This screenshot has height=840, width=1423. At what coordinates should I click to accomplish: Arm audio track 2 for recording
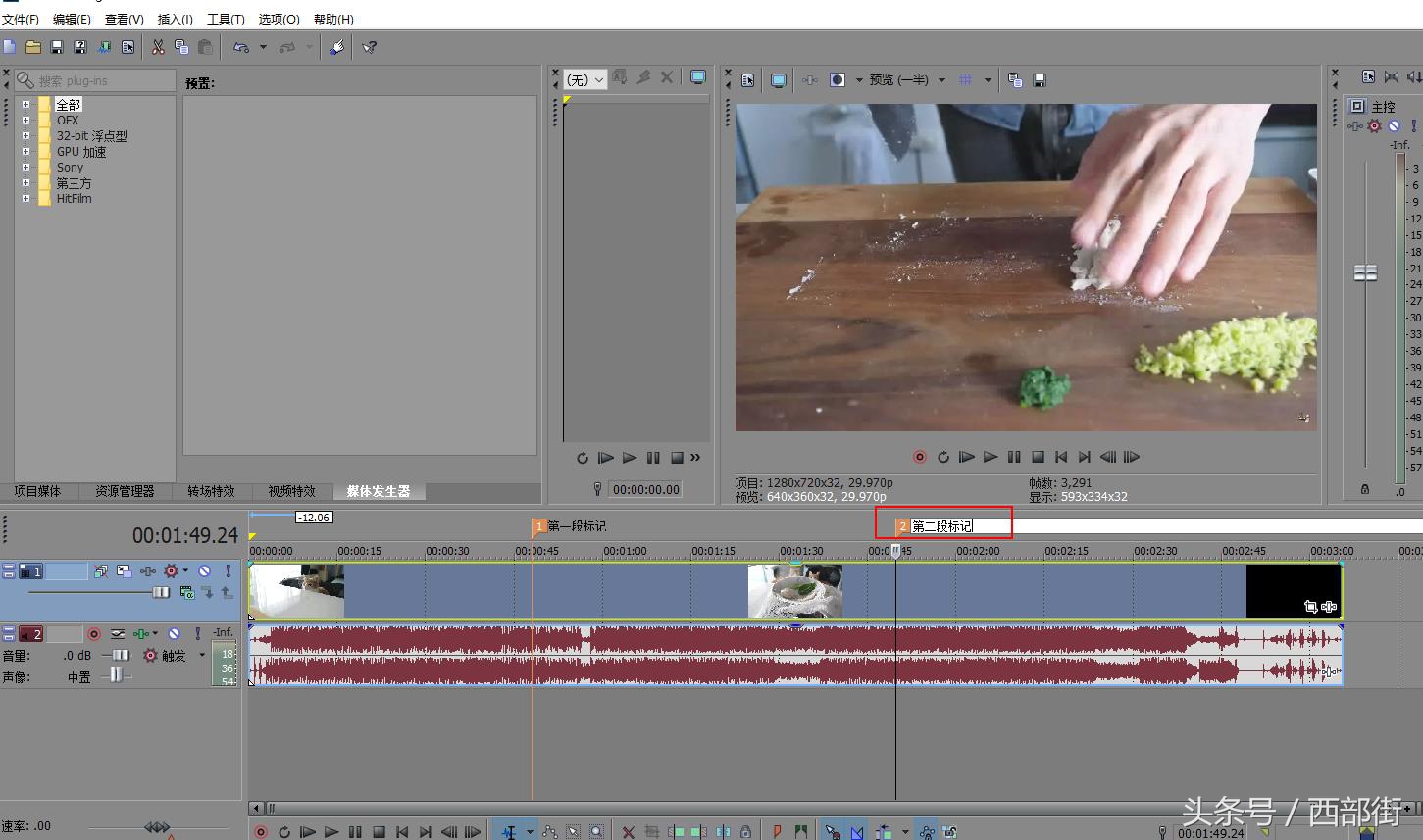pyautogui.click(x=94, y=634)
